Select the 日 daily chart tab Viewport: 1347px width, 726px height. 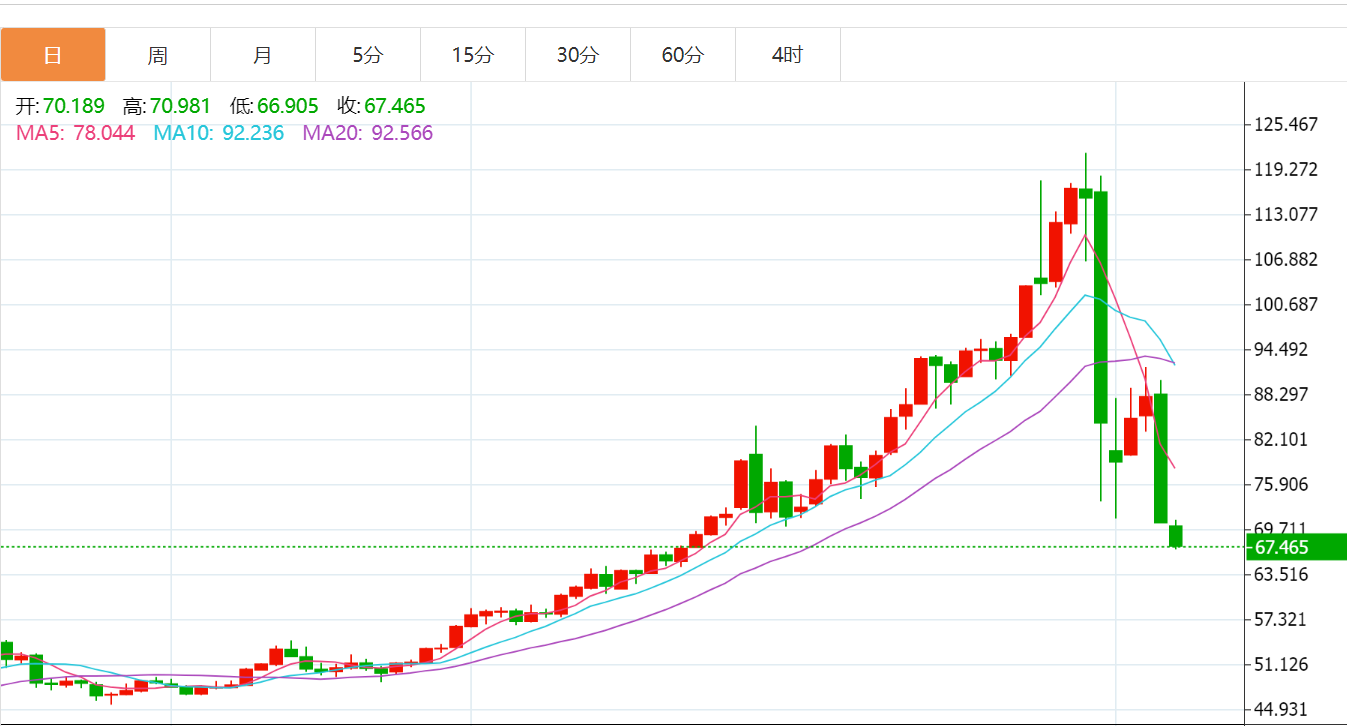pos(53,55)
